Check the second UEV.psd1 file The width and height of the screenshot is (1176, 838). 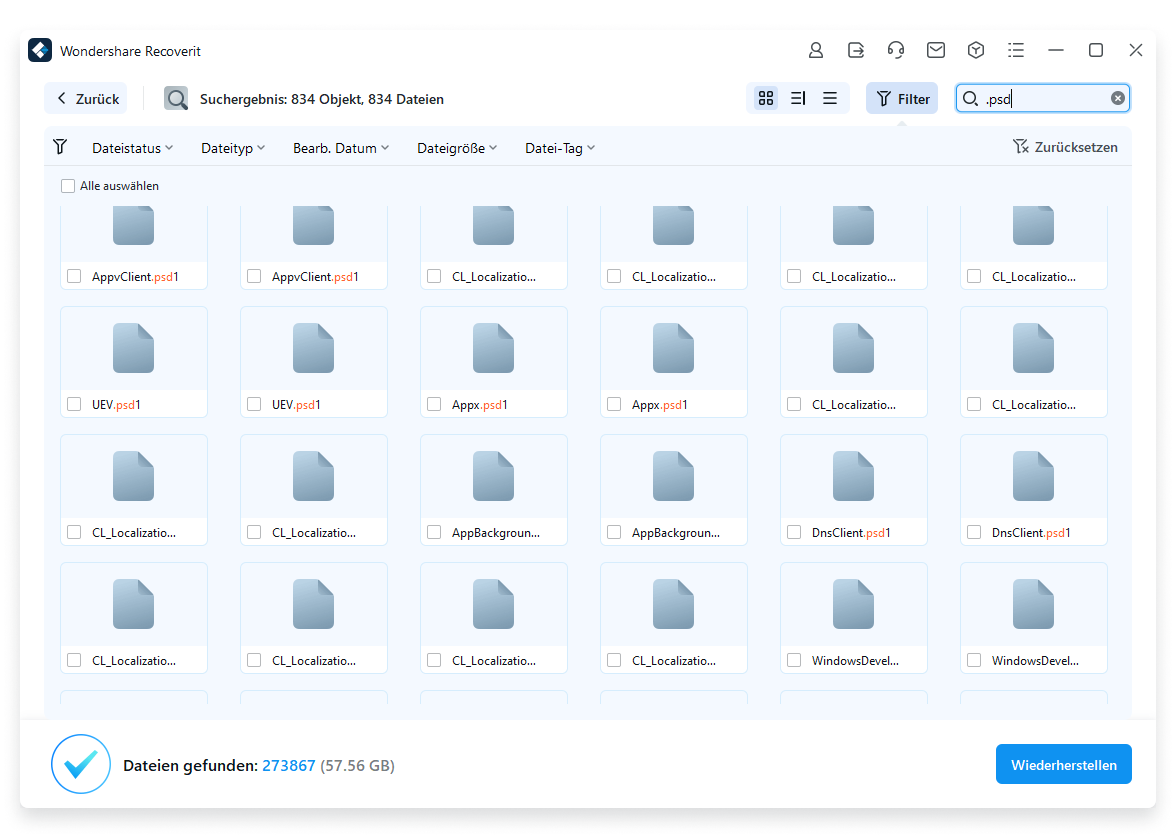pos(254,404)
